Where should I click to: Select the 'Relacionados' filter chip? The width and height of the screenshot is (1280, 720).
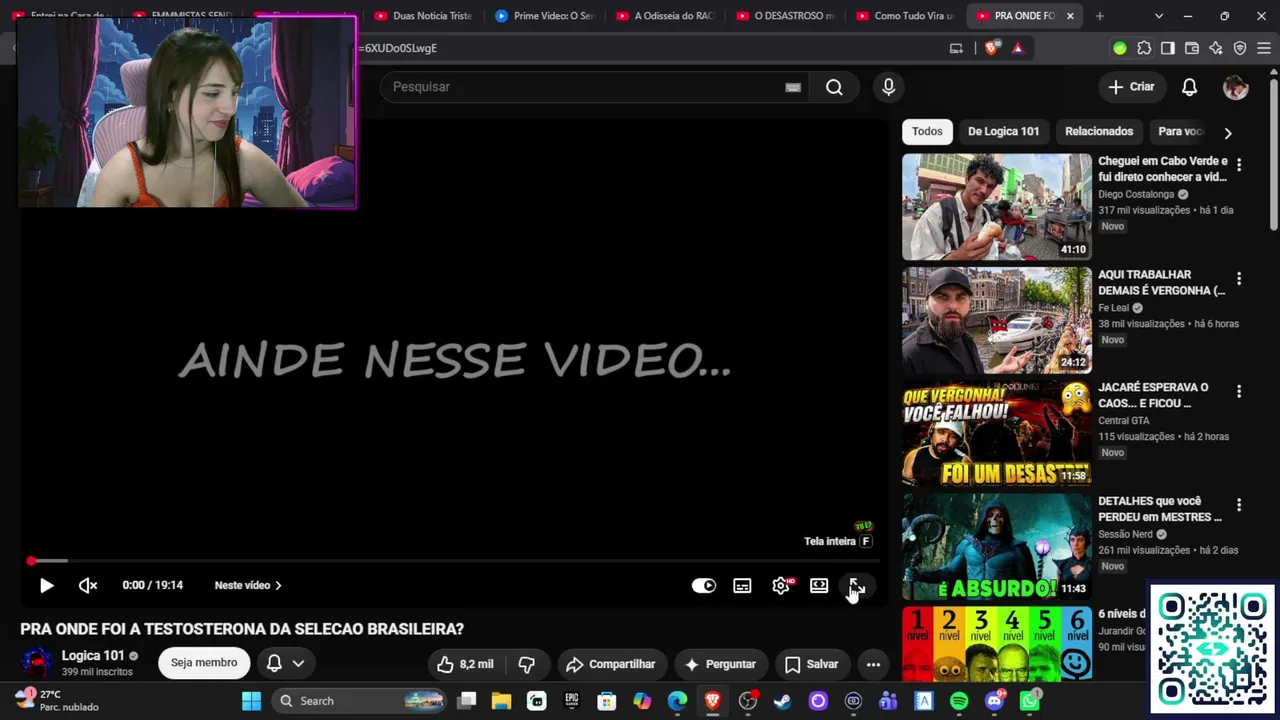click(1099, 131)
